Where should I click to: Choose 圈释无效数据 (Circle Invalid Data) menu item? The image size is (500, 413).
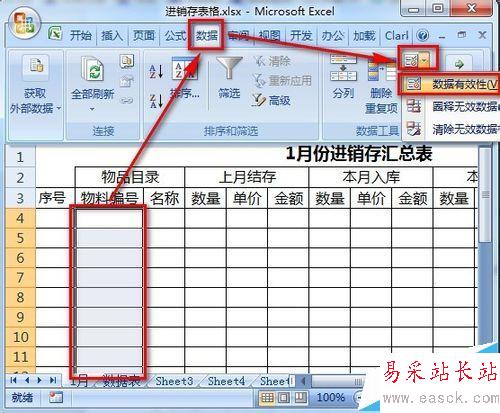coord(452,107)
